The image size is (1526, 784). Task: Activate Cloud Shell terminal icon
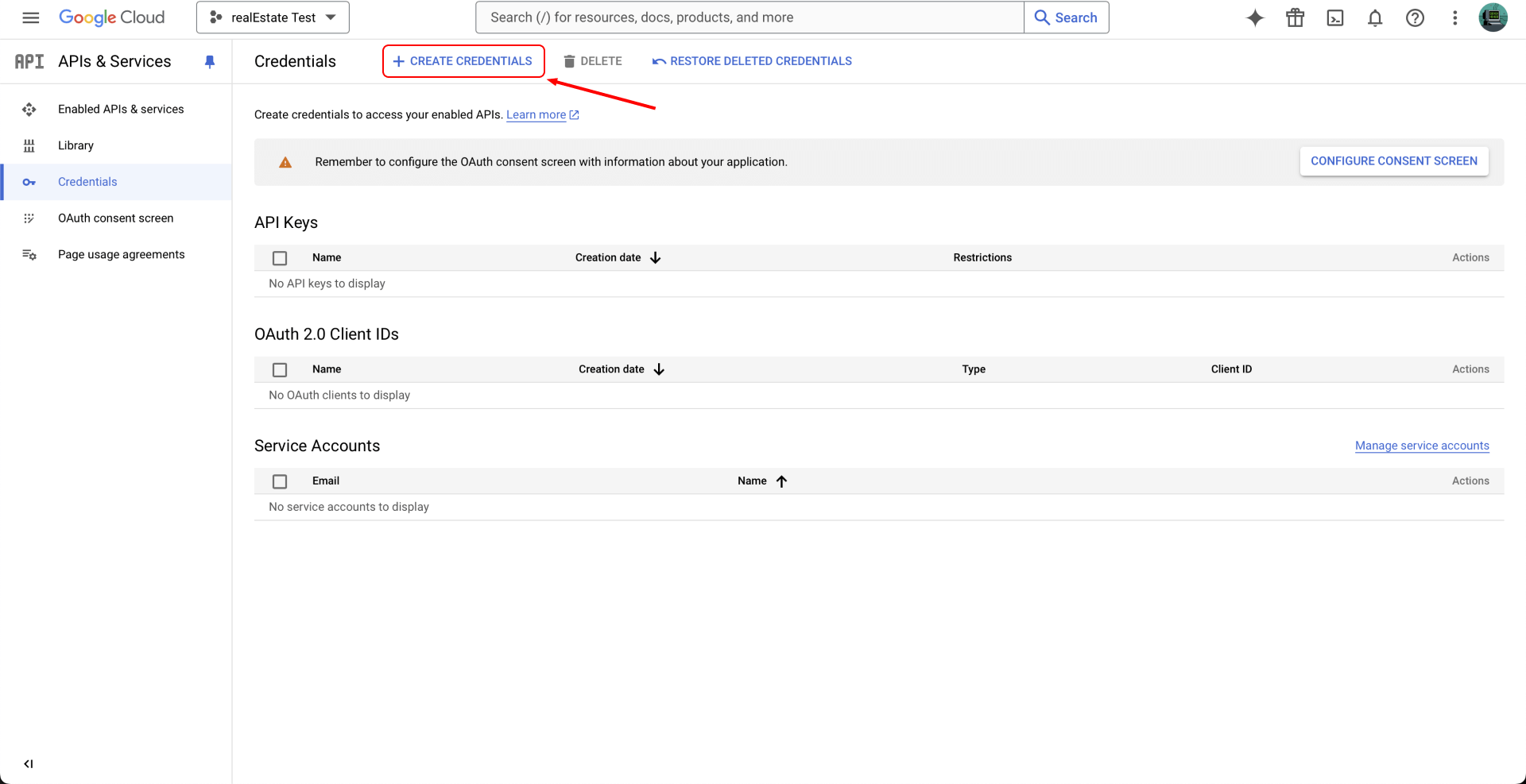pyautogui.click(x=1335, y=17)
